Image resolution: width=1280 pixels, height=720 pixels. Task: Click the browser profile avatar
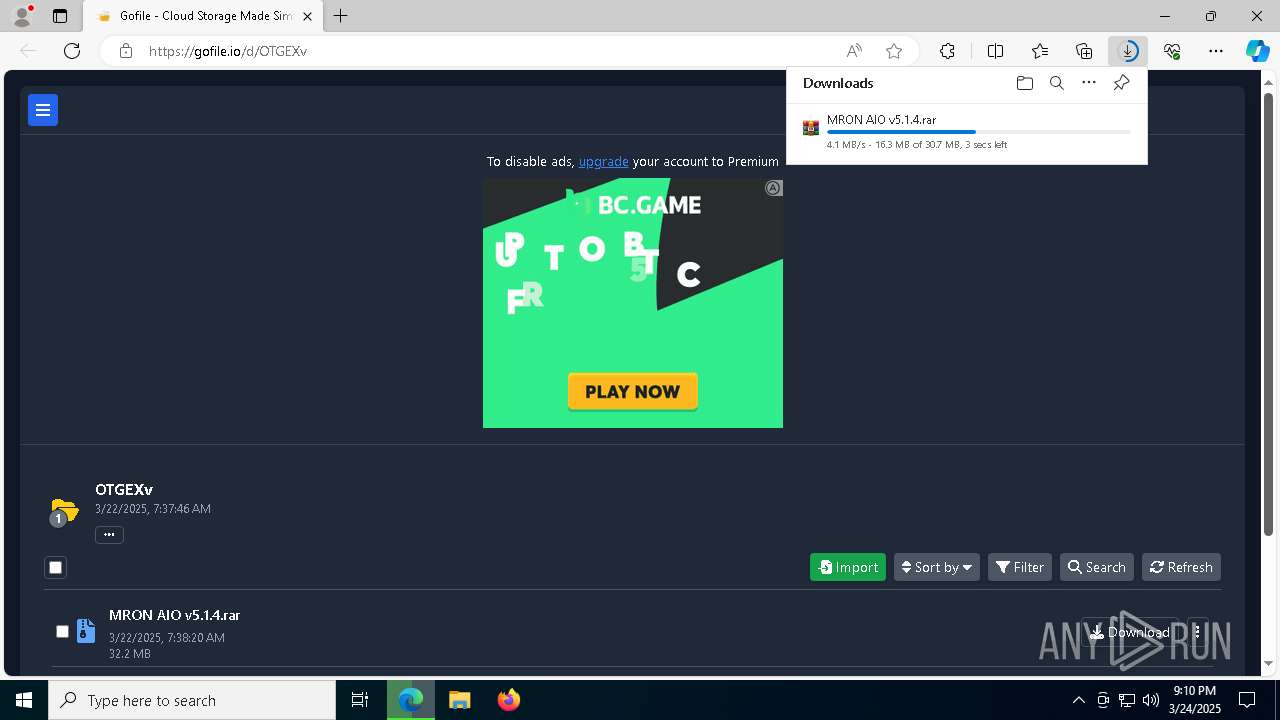[22, 16]
